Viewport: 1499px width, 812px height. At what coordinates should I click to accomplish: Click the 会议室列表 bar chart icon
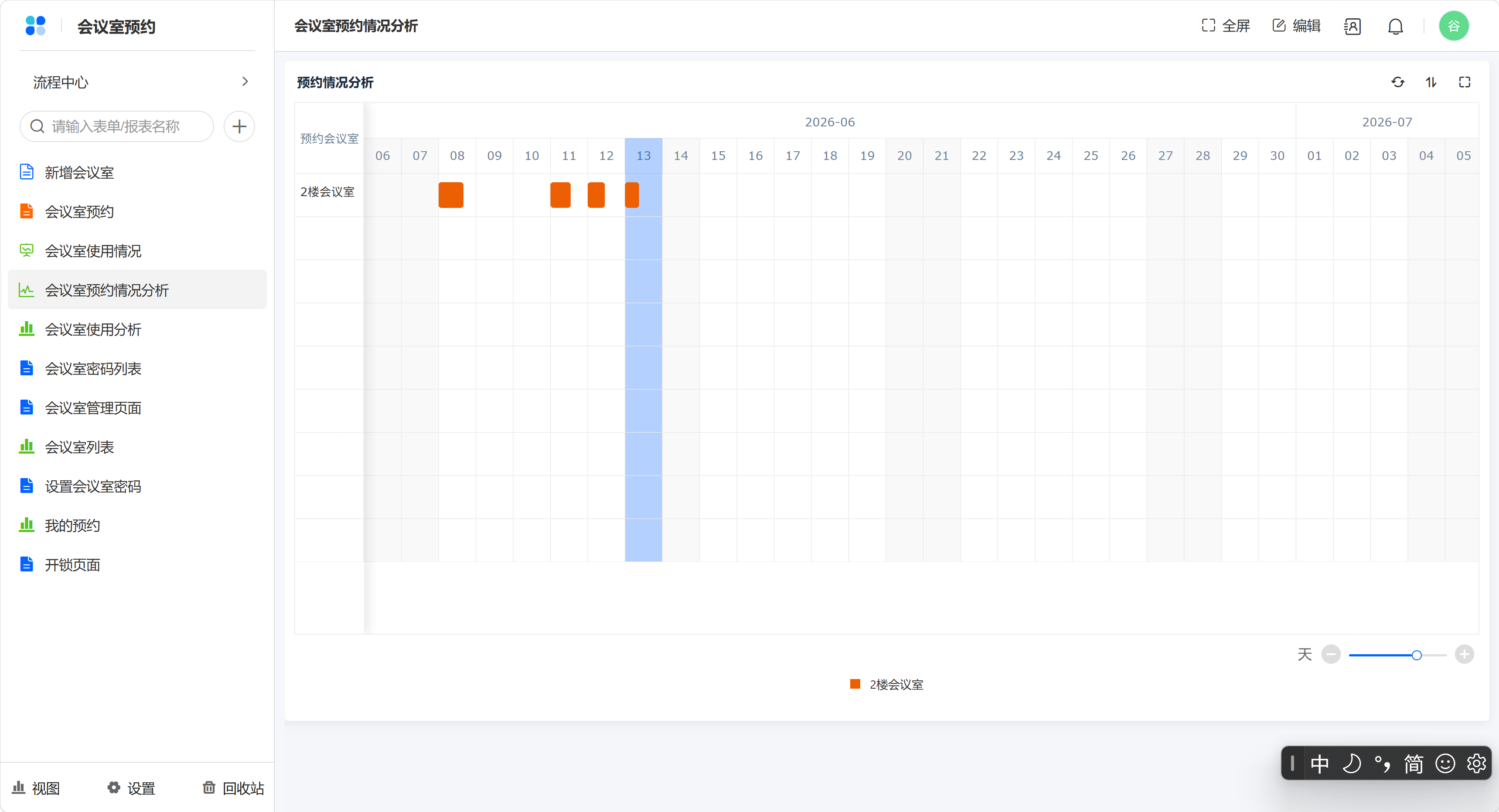pos(27,446)
